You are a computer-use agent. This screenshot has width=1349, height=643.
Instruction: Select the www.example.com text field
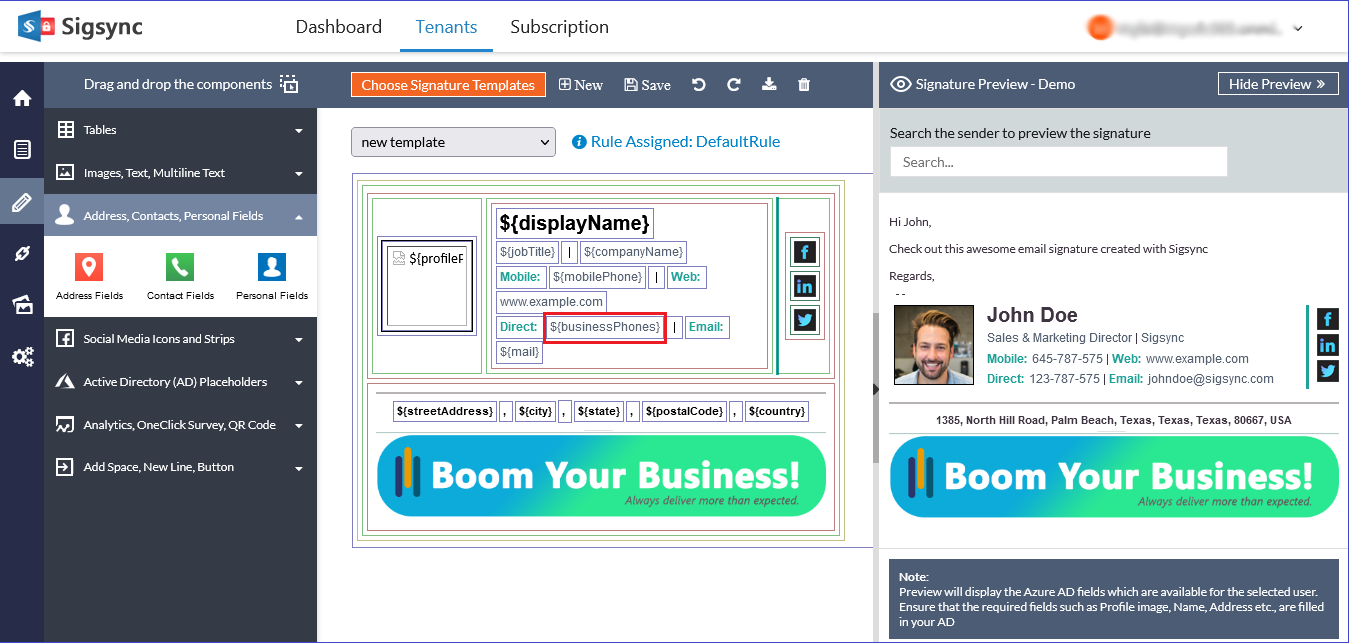551,302
